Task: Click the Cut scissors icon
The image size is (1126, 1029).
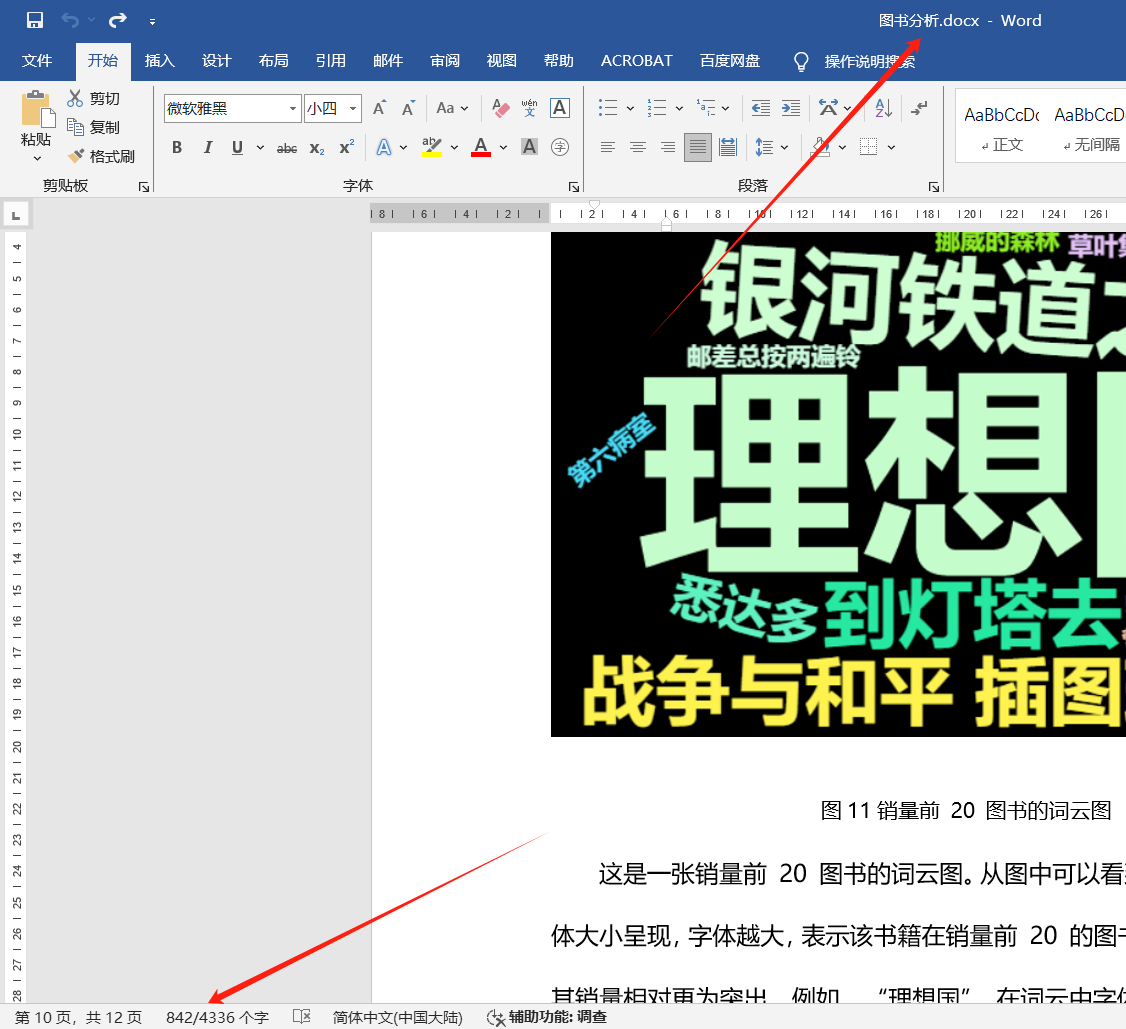Action: coord(76,98)
